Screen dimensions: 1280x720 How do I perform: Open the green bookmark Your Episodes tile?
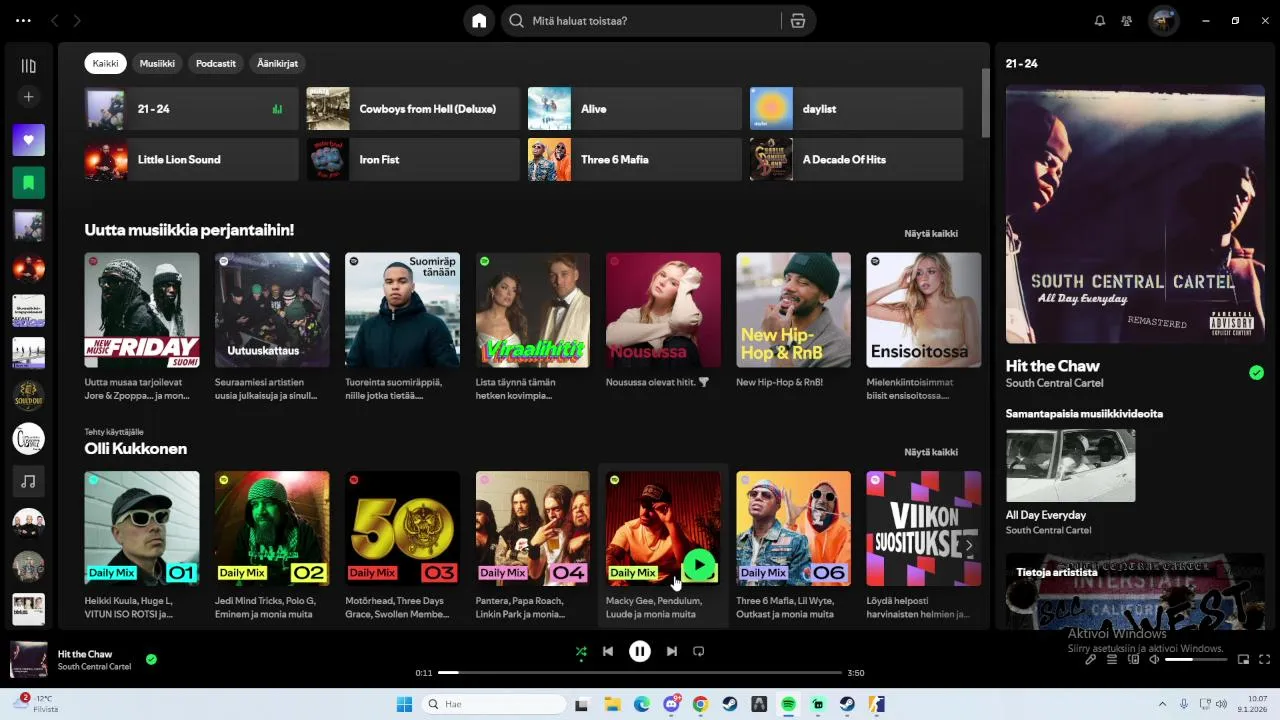28,183
